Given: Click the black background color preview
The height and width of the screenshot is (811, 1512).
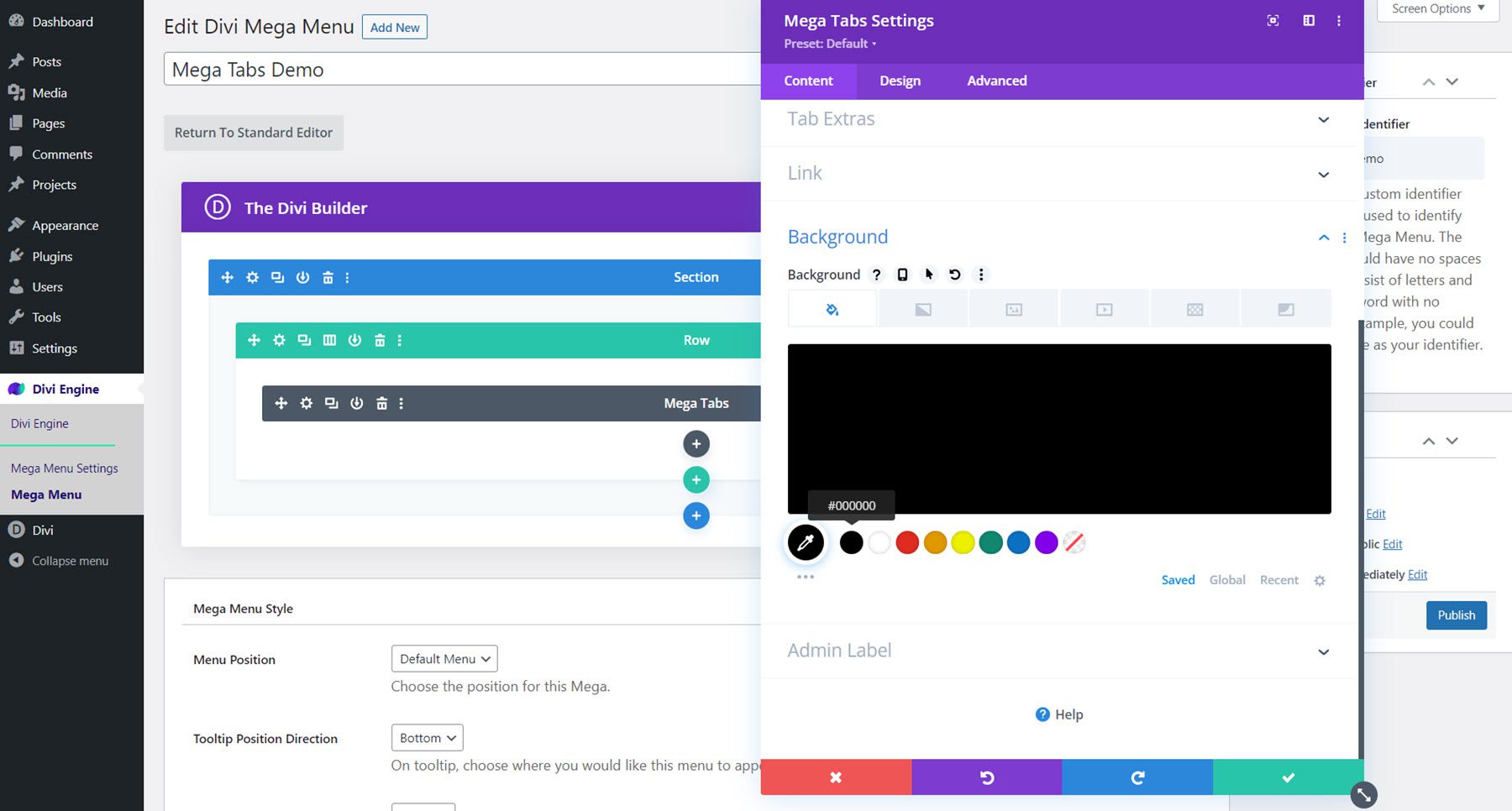Looking at the screenshot, I should click(1059, 429).
